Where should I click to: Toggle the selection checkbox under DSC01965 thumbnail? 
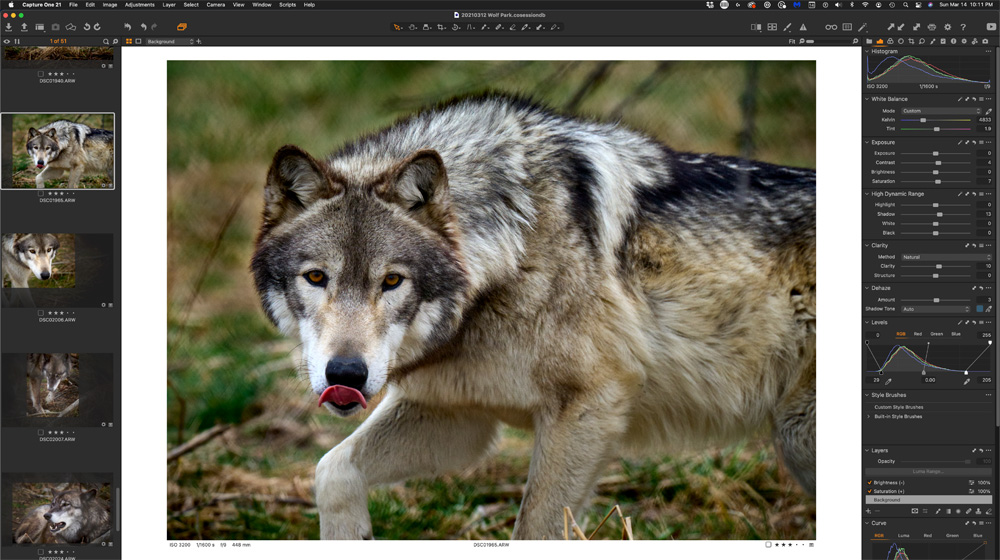click(41, 192)
